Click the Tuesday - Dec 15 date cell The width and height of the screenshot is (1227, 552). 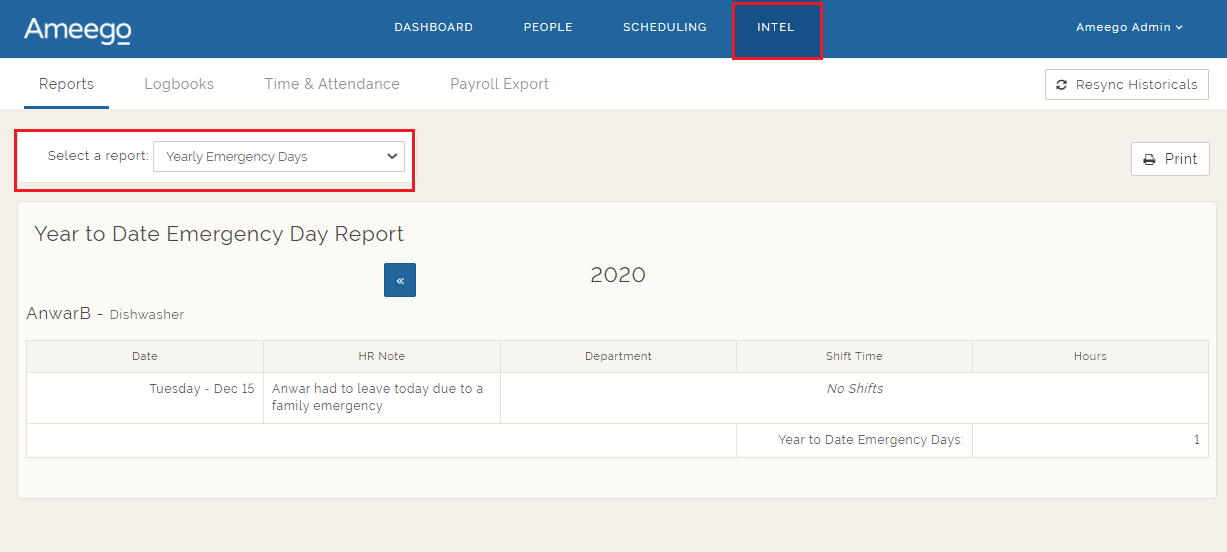tap(201, 389)
